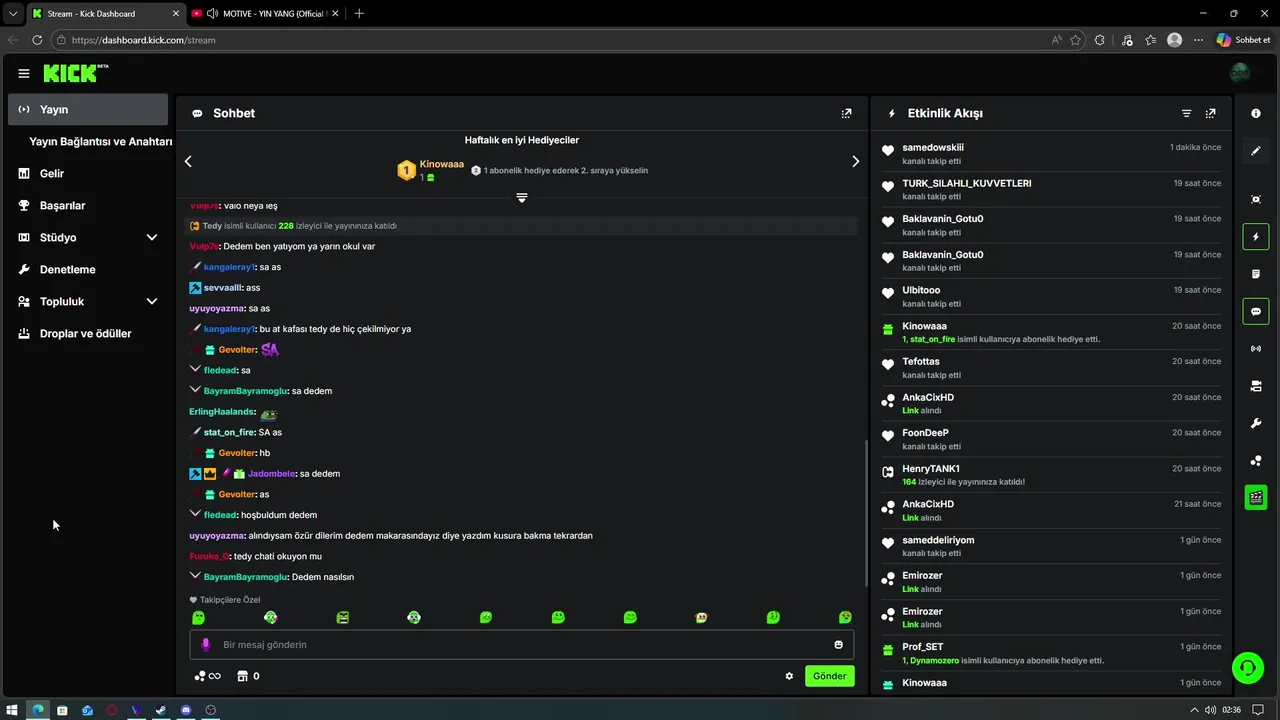The height and width of the screenshot is (720, 1280).
Task: Pop out the Sohbet chat panel
Action: click(847, 113)
